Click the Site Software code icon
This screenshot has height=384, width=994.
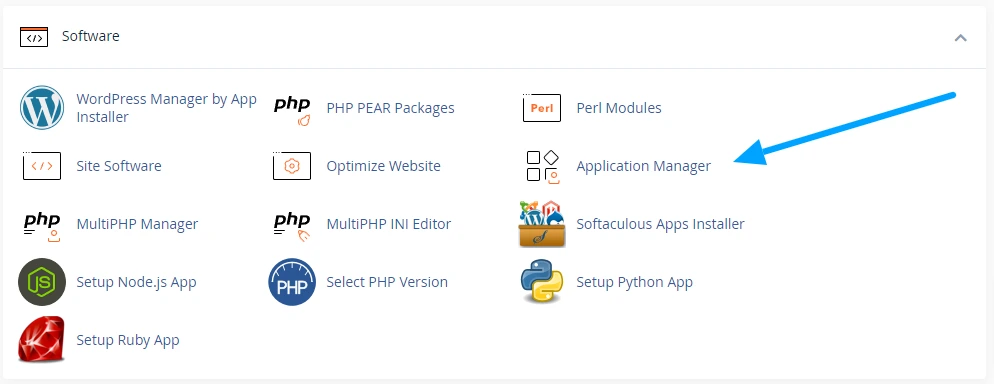(42, 166)
